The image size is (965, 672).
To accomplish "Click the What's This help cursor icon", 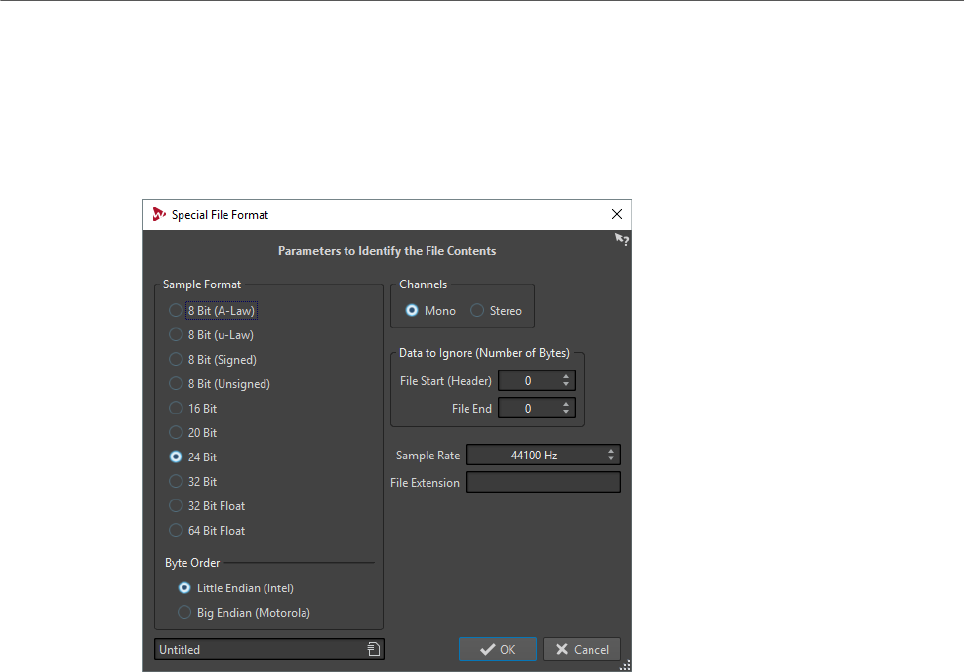I will point(622,239).
